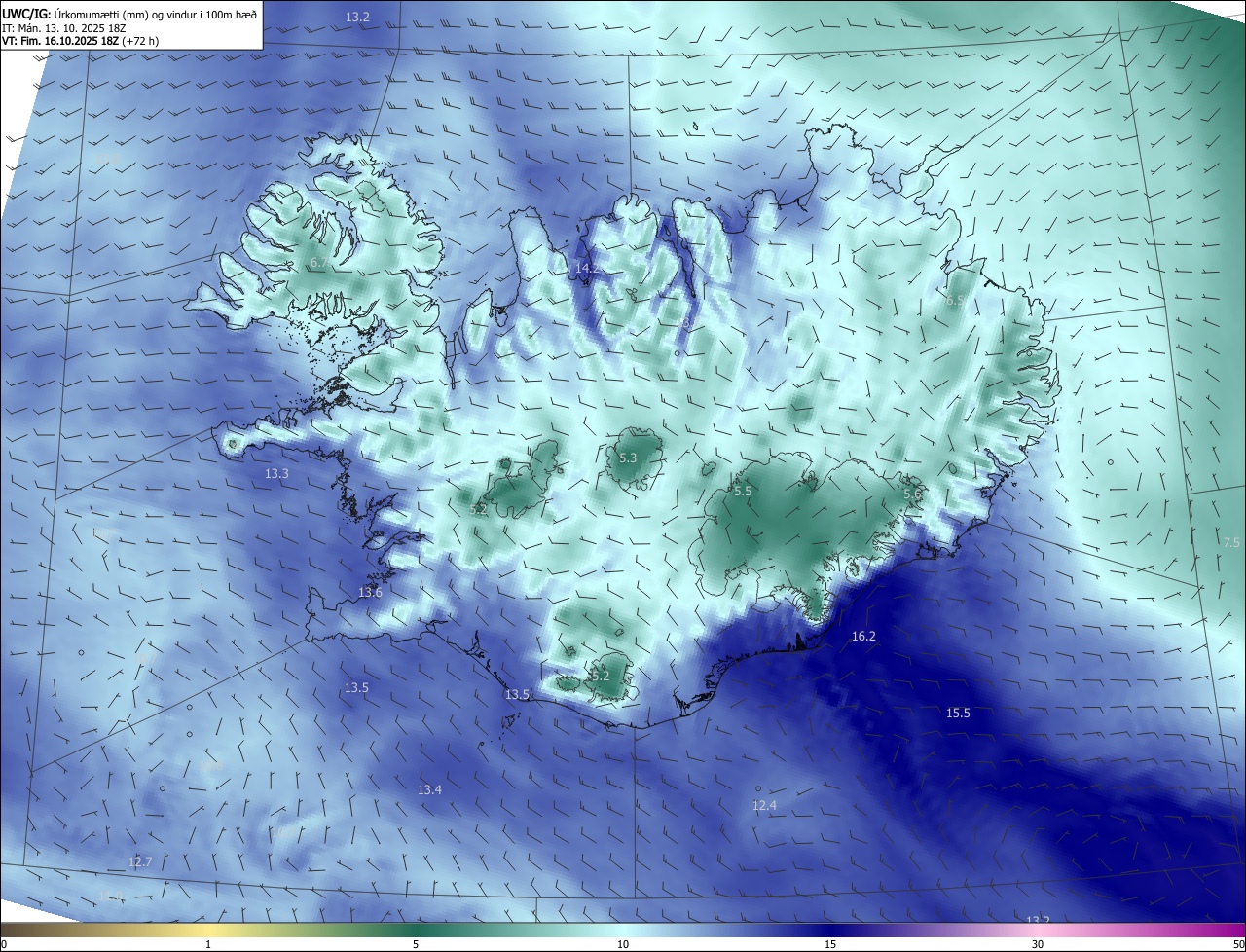
Task: Click the 12.7 value in the southwest
Action: (x=140, y=862)
